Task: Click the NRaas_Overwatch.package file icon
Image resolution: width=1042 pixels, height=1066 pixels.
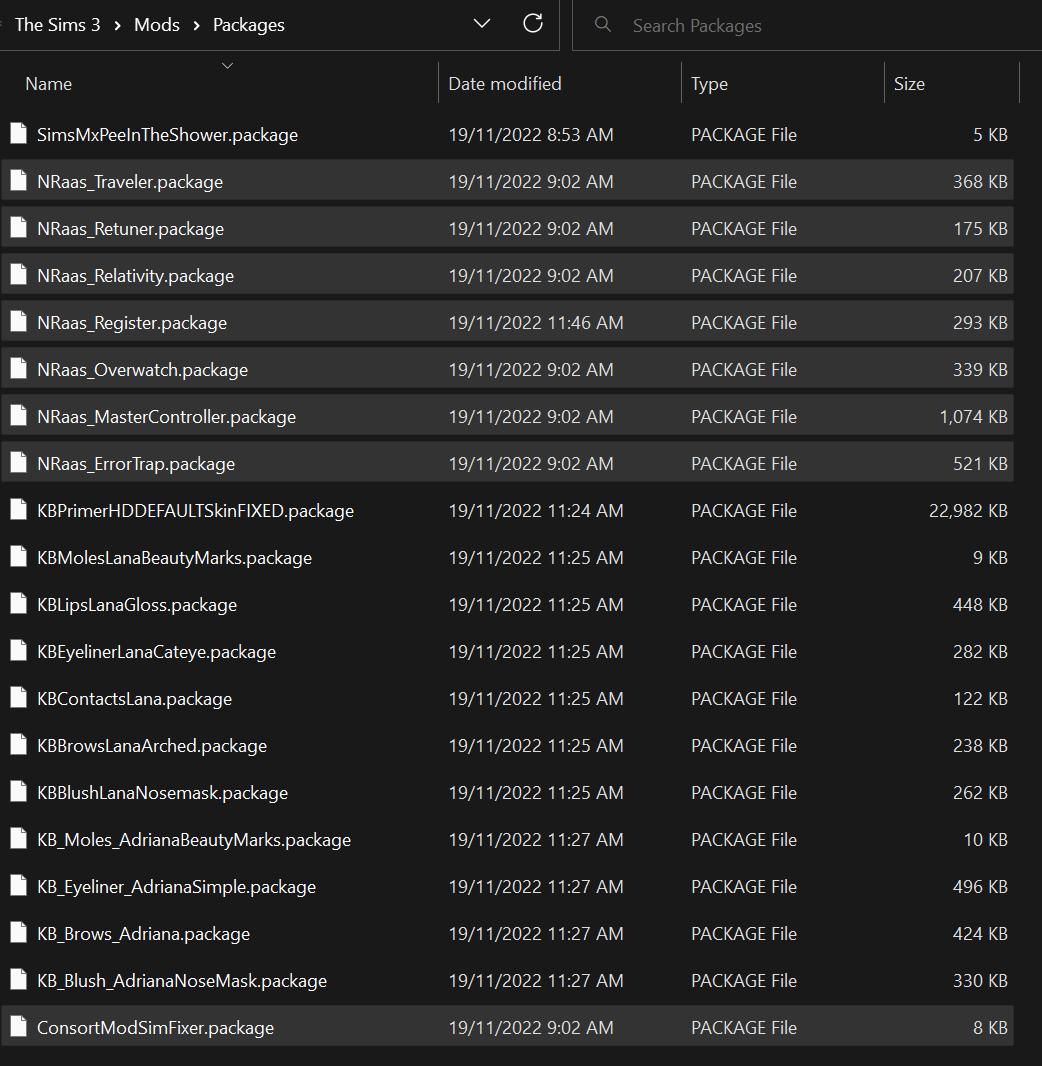Action: click(18, 368)
